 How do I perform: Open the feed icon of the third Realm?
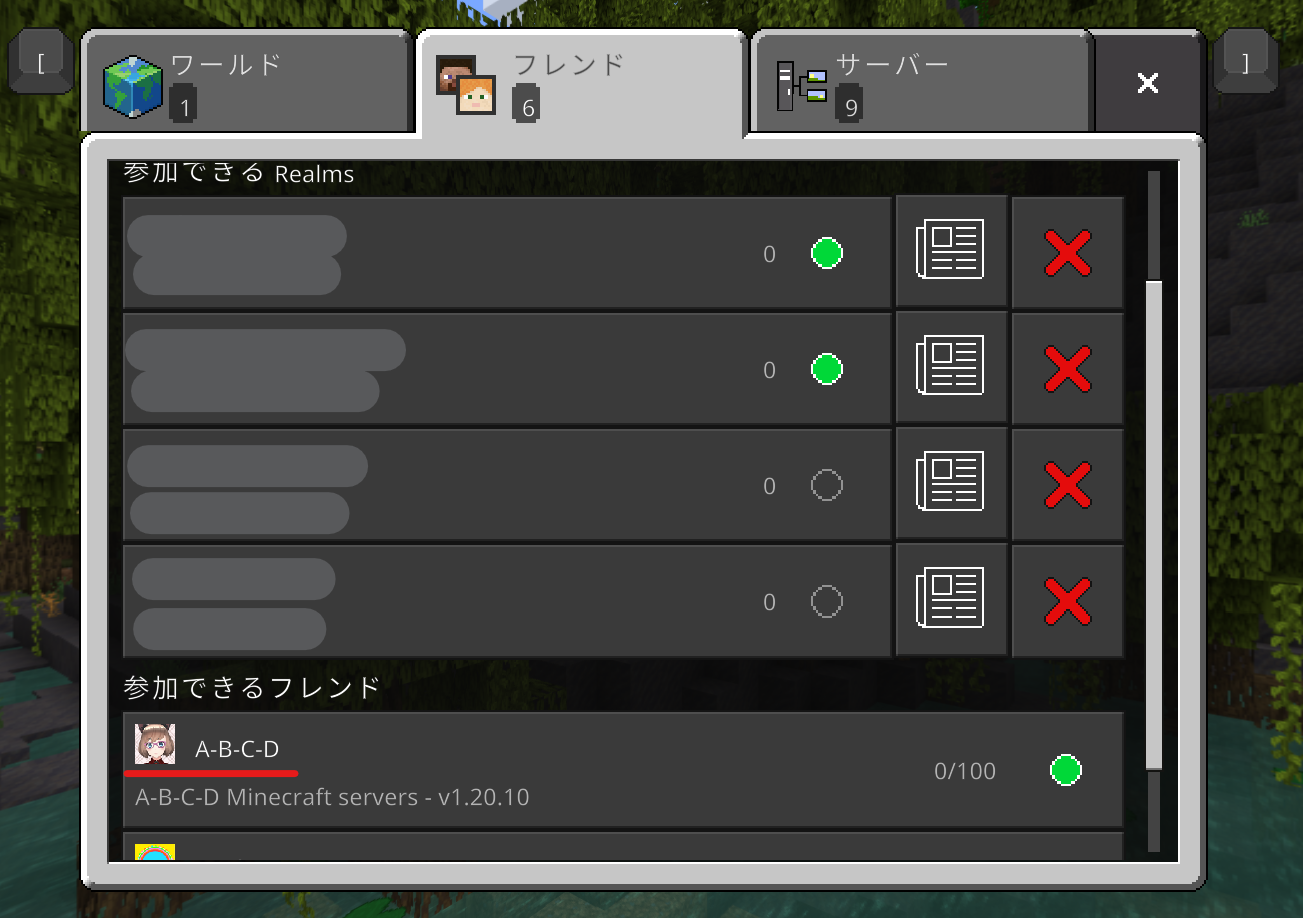click(951, 484)
